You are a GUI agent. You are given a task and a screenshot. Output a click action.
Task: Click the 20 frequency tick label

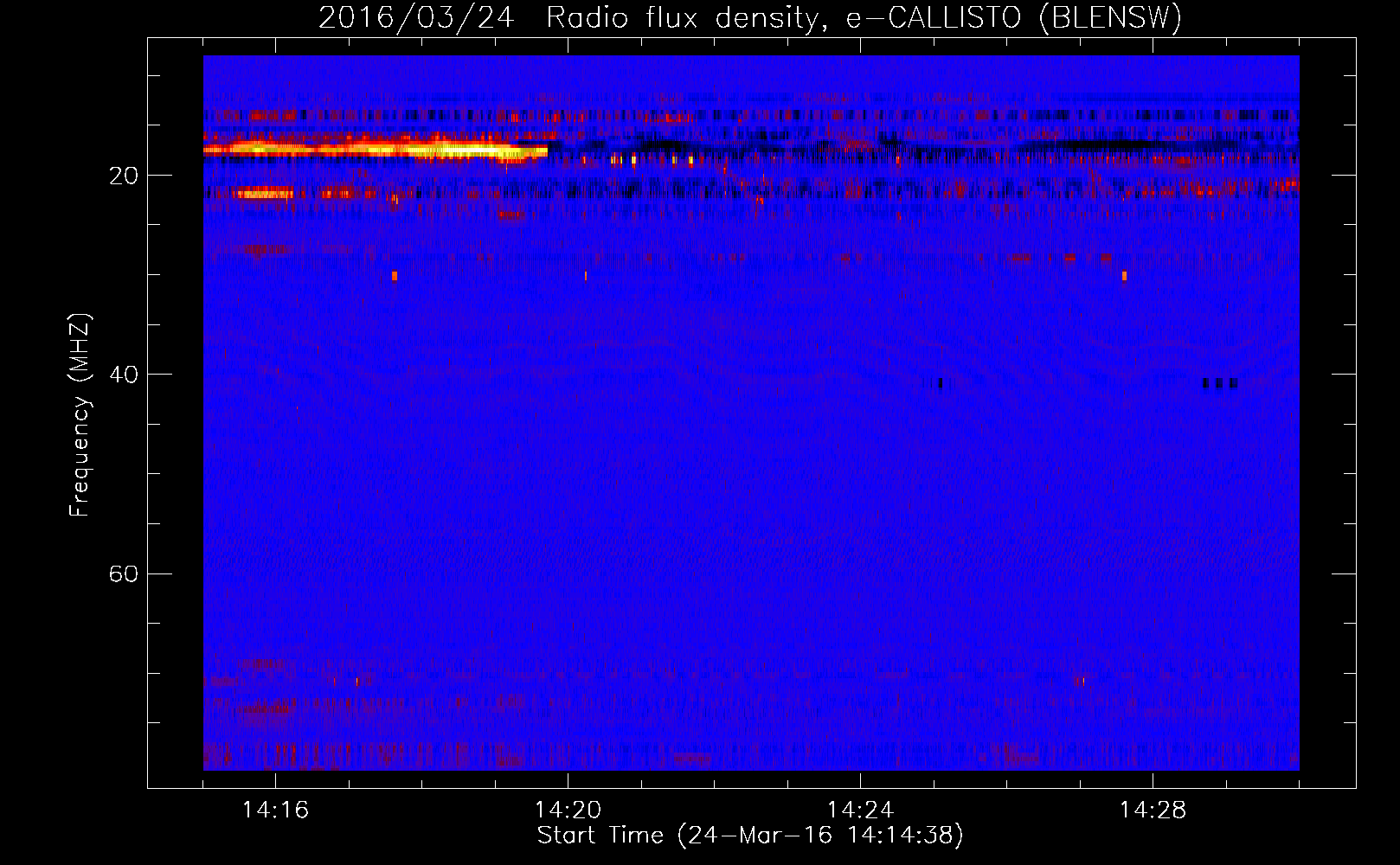click(x=124, y=176)
